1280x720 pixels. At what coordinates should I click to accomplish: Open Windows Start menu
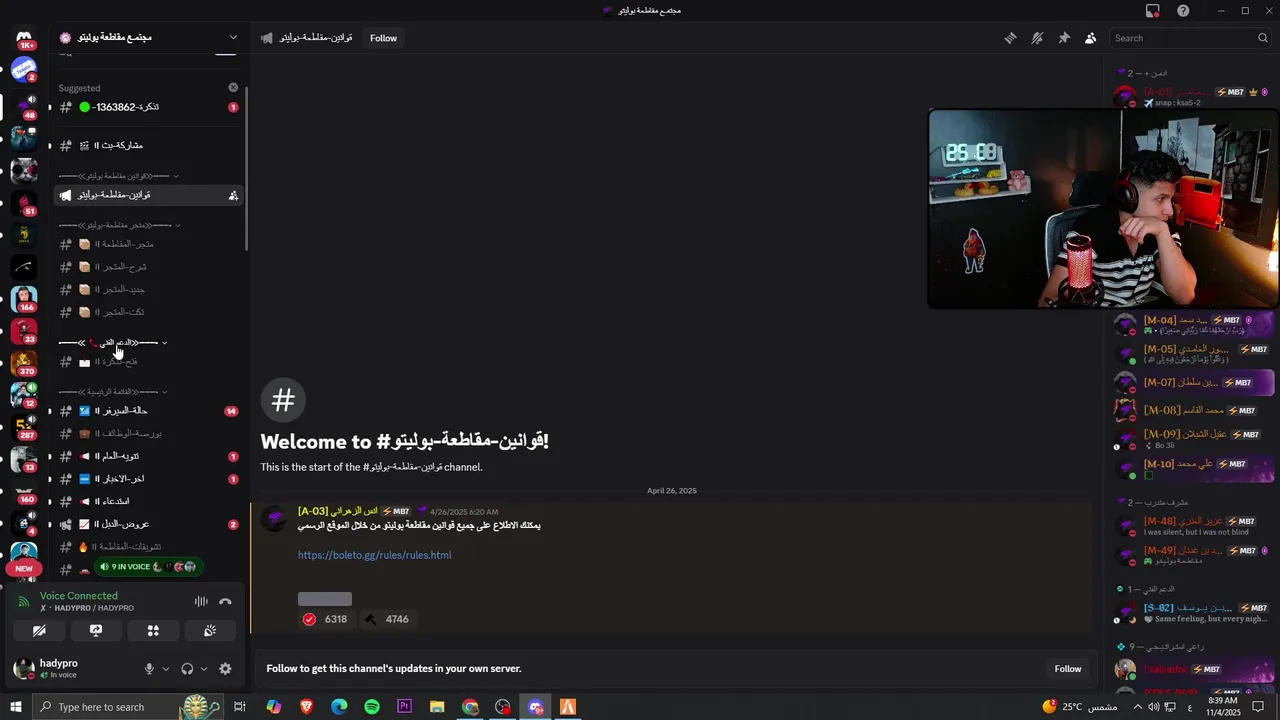pyautogui.click(x=15, y=707)
